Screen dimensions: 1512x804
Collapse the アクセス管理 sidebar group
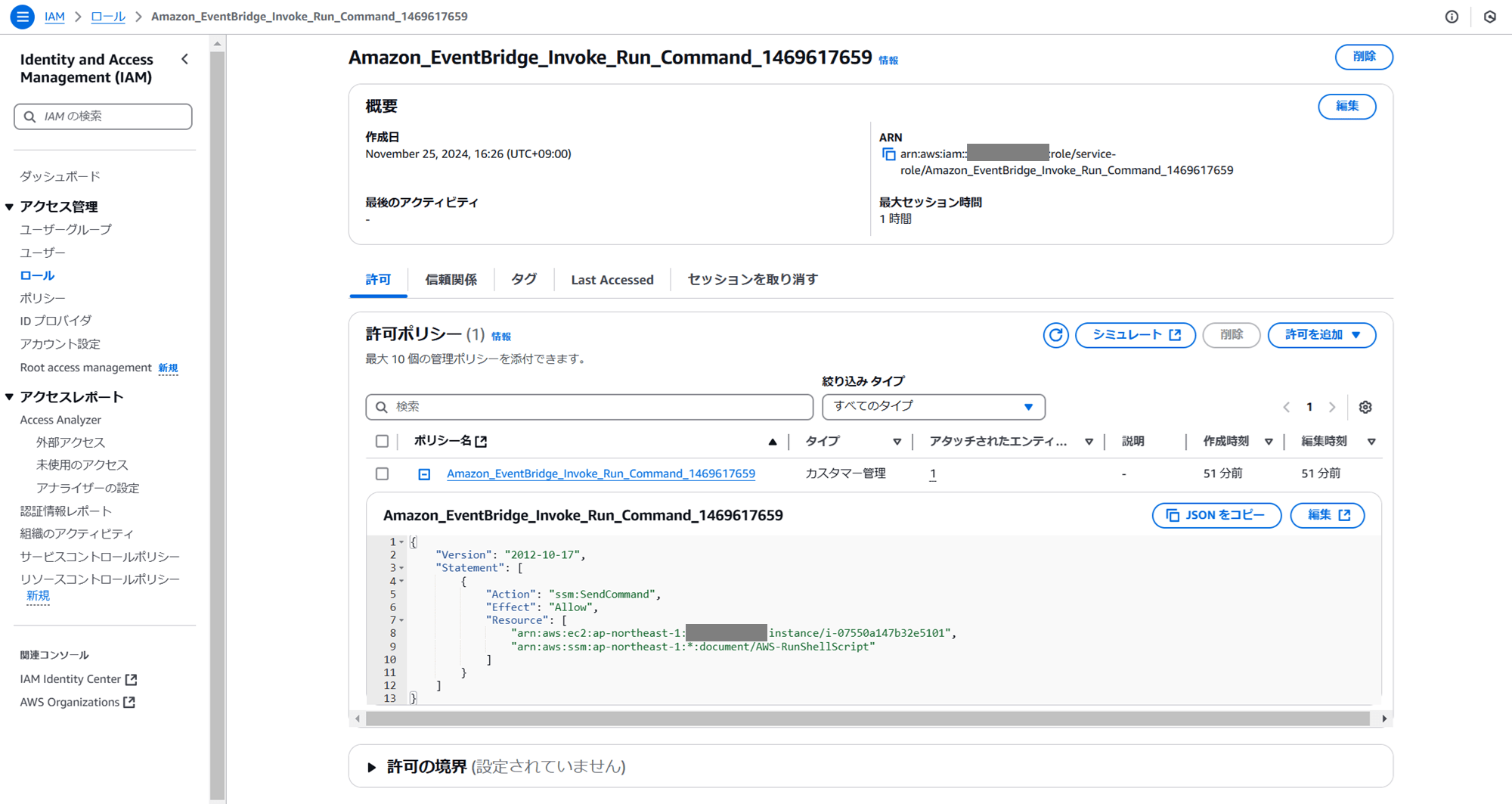[9, 206]
